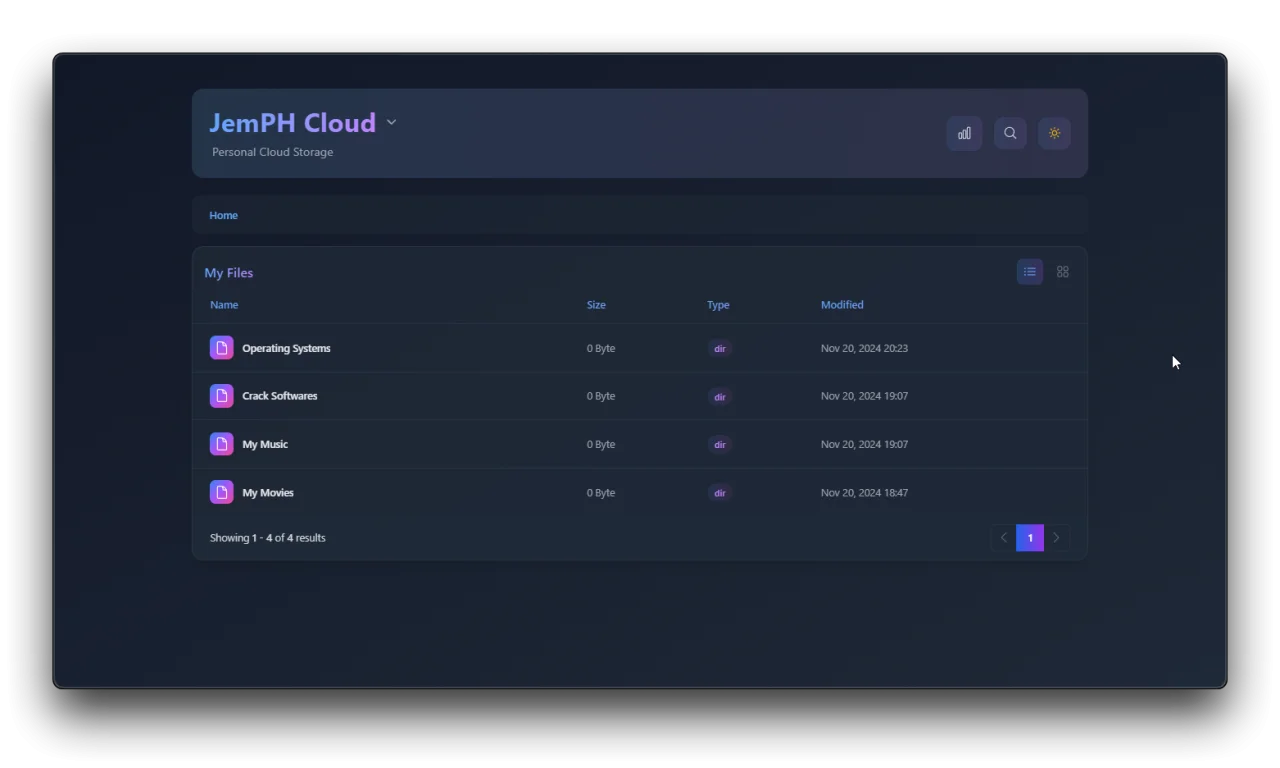Screen dimensions: 1280x768
Task: Go to Home breadcrumb
Action: point(223,215)
